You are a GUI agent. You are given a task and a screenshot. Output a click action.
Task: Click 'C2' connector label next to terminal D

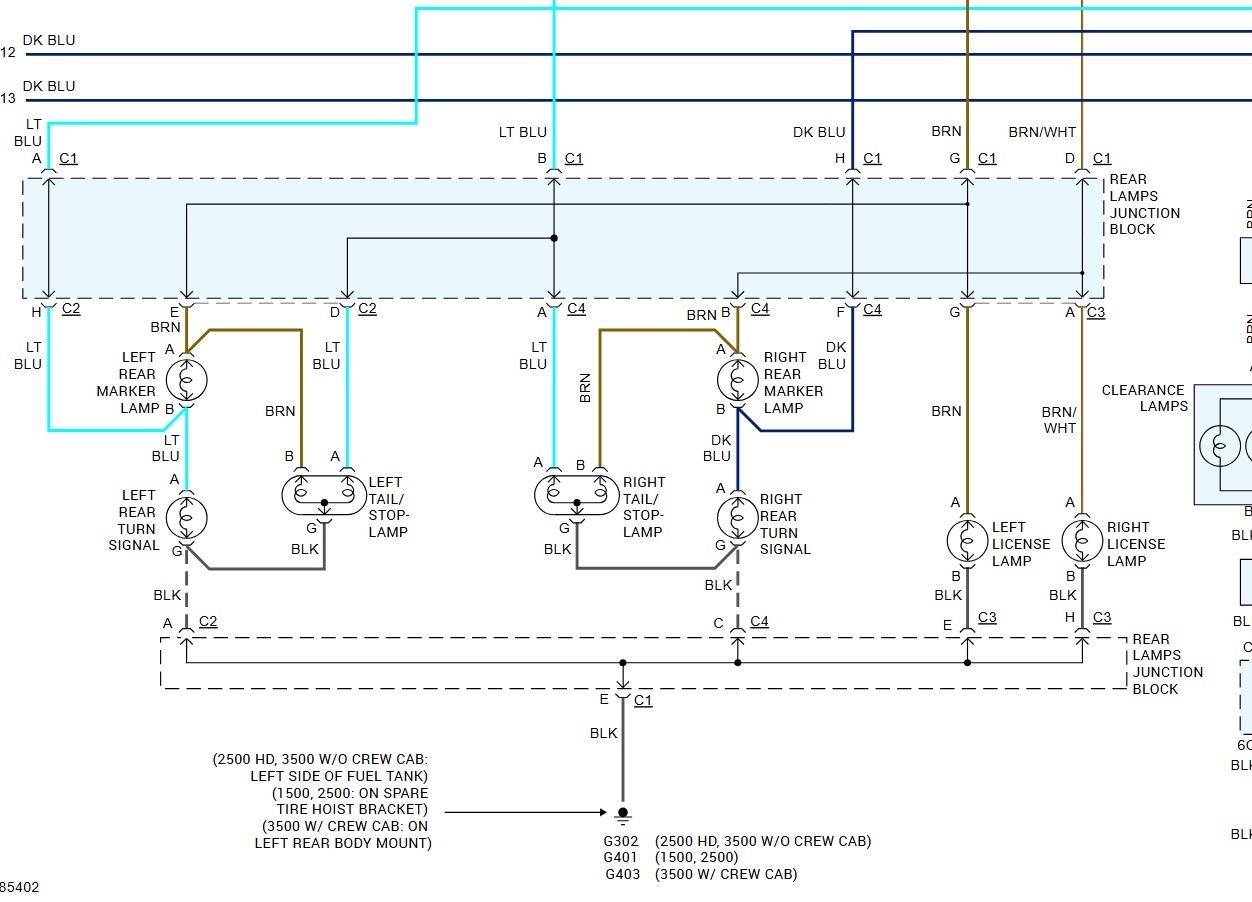point(368,308)
